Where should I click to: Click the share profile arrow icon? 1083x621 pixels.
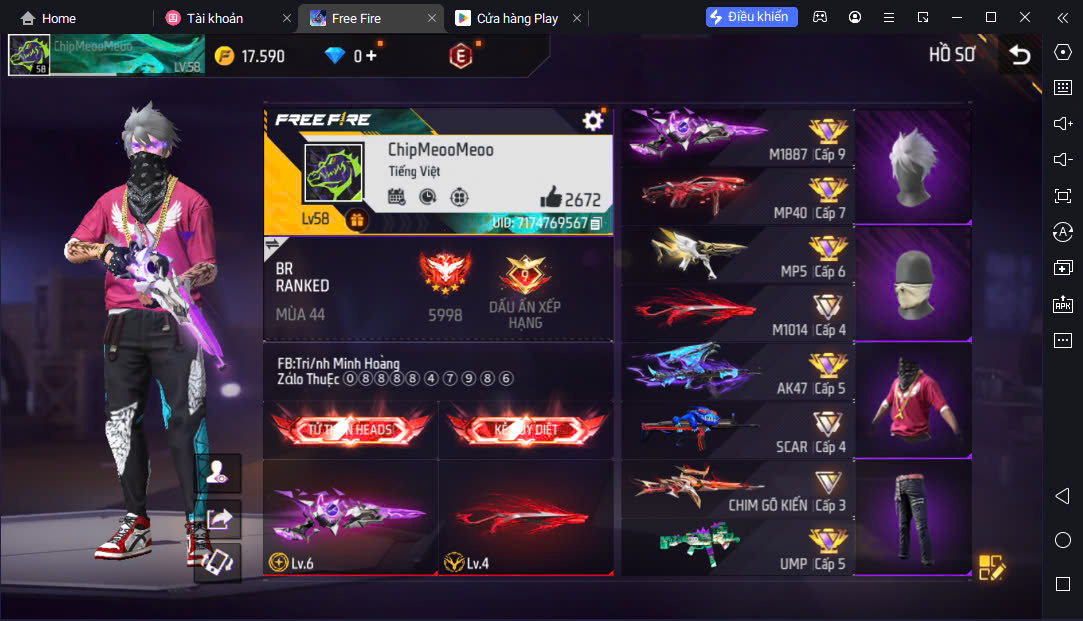point(219,518)
